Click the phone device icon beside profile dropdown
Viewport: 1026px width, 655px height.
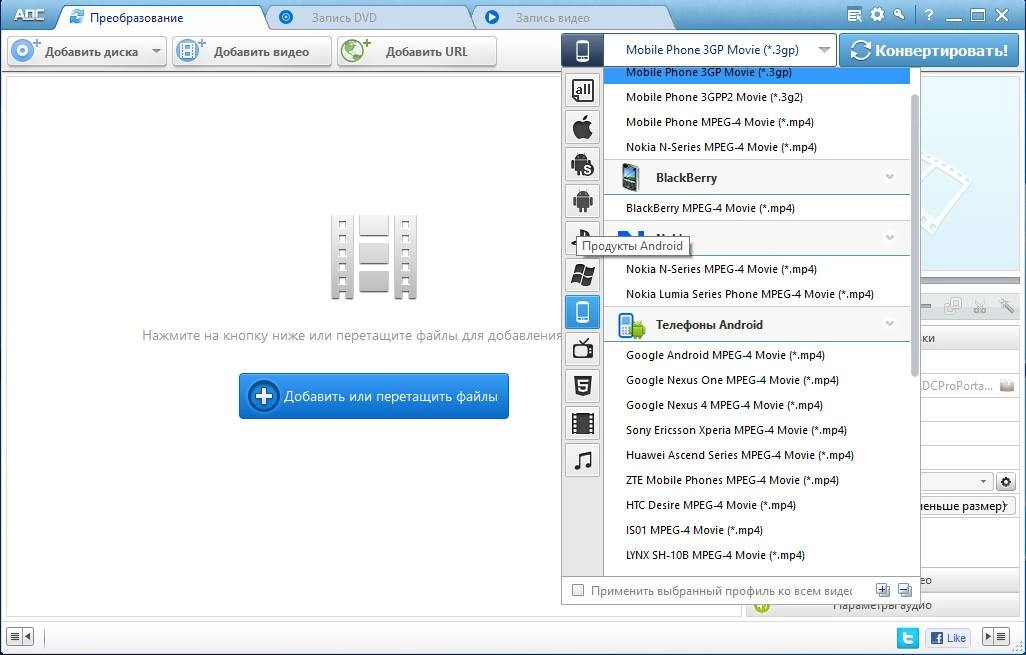(582, 50)
